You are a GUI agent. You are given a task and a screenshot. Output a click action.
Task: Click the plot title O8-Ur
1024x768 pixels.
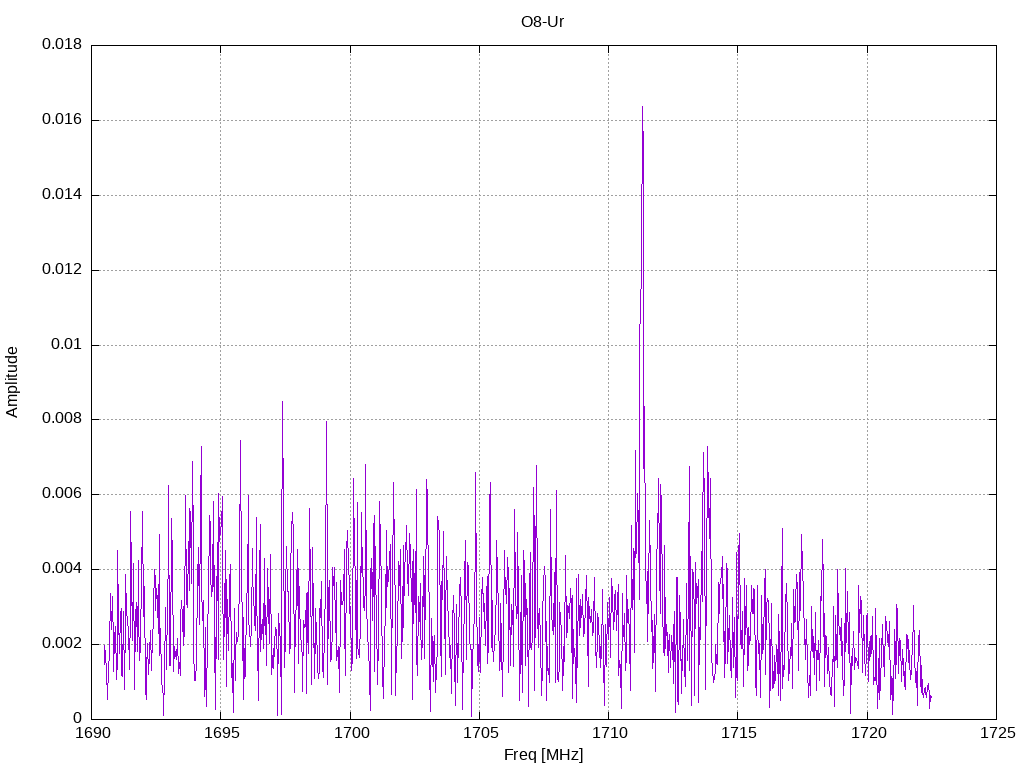tap(543, 21)
